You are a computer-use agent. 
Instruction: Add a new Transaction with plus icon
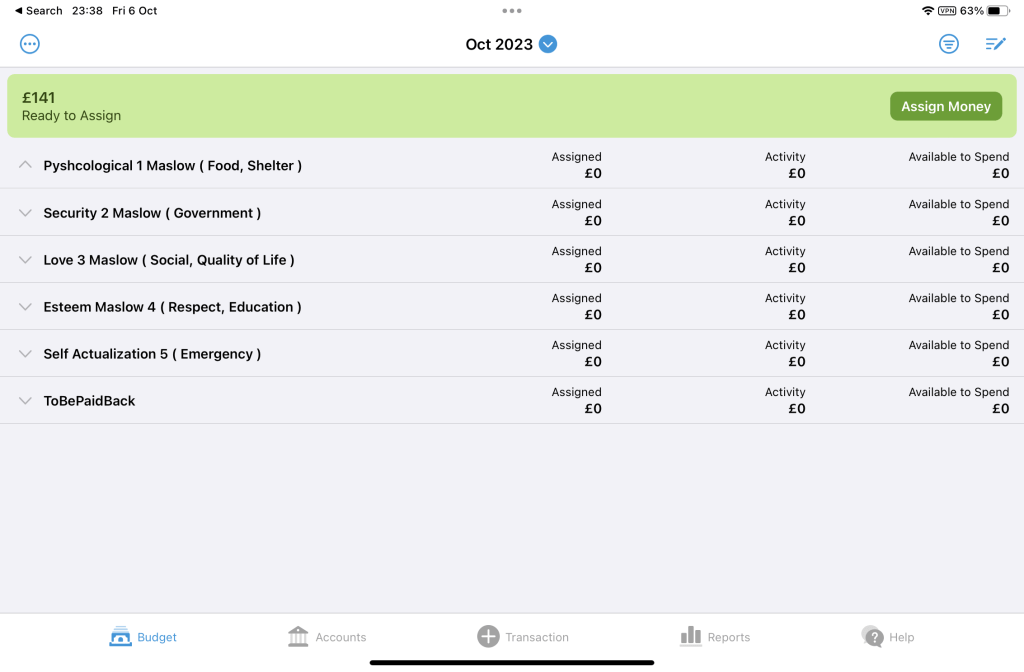click(488, 637)
